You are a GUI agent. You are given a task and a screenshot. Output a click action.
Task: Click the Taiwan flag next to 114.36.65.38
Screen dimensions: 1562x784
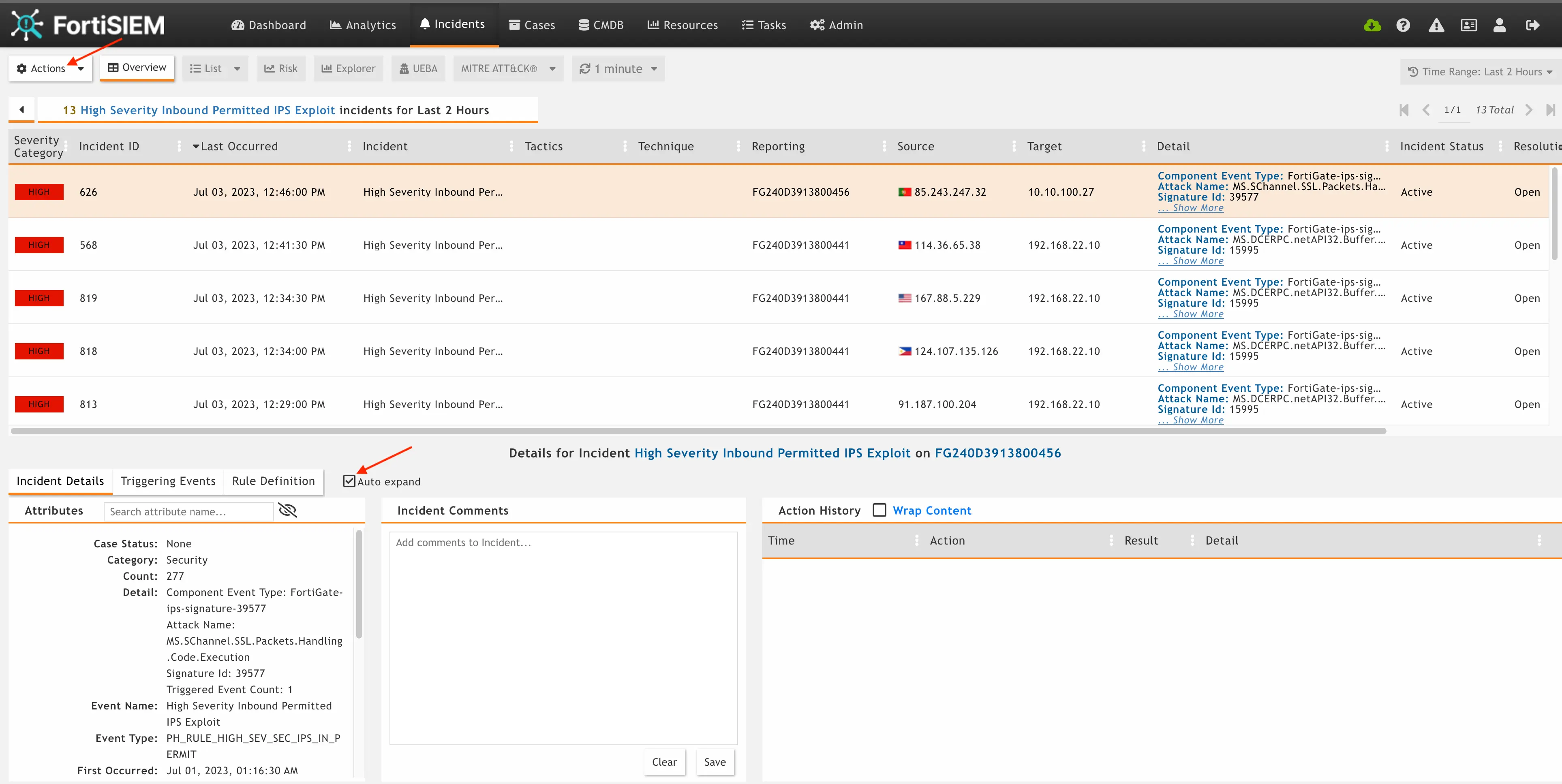[905, 245]
